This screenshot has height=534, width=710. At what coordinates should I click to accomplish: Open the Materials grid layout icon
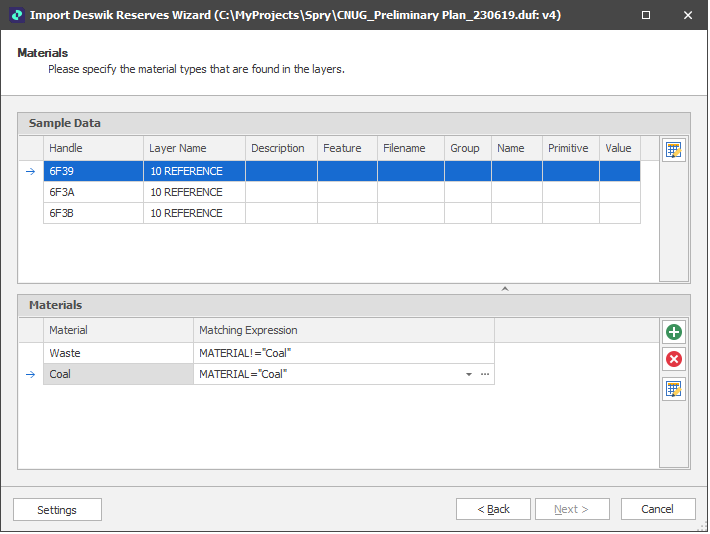click(x=674, y=389)
